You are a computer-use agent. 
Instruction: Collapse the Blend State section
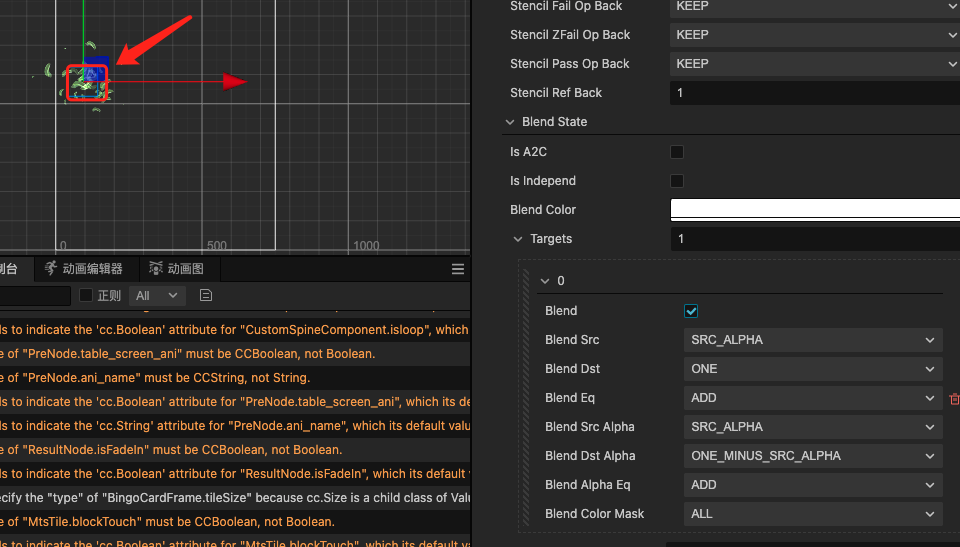coord(510,122)
